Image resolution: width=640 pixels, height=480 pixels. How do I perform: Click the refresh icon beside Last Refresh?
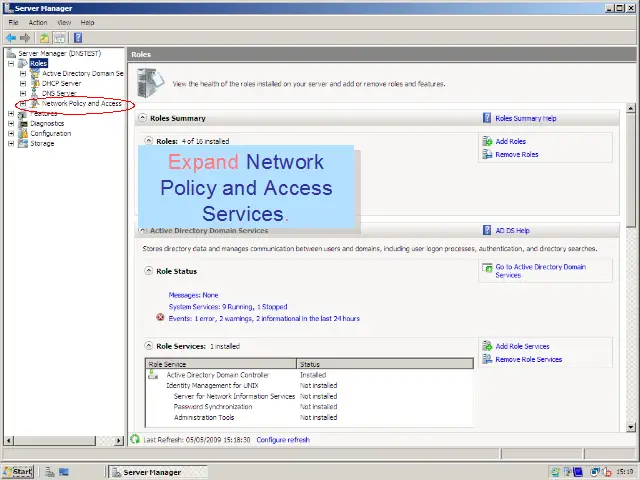136,439
